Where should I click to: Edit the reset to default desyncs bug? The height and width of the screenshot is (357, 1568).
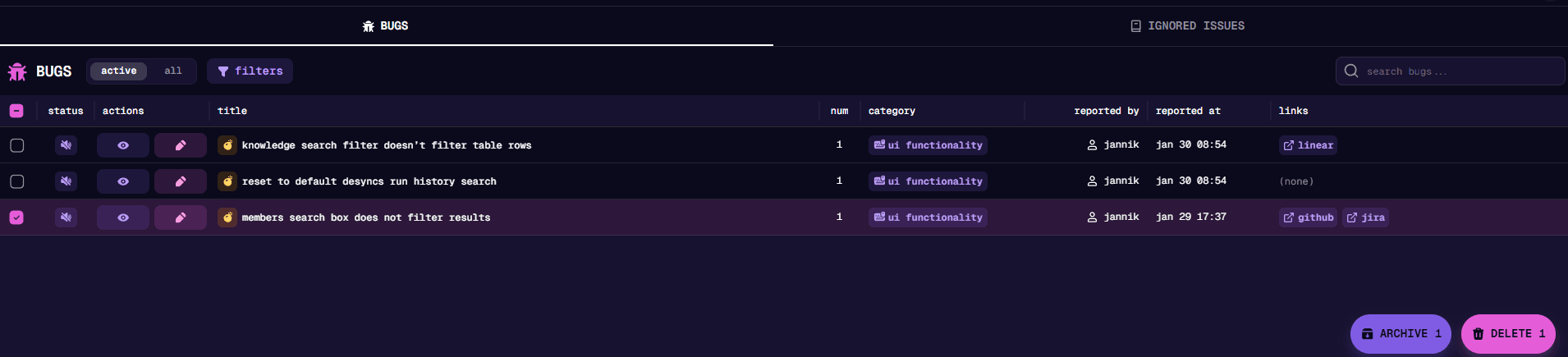[x=181, y=181]
